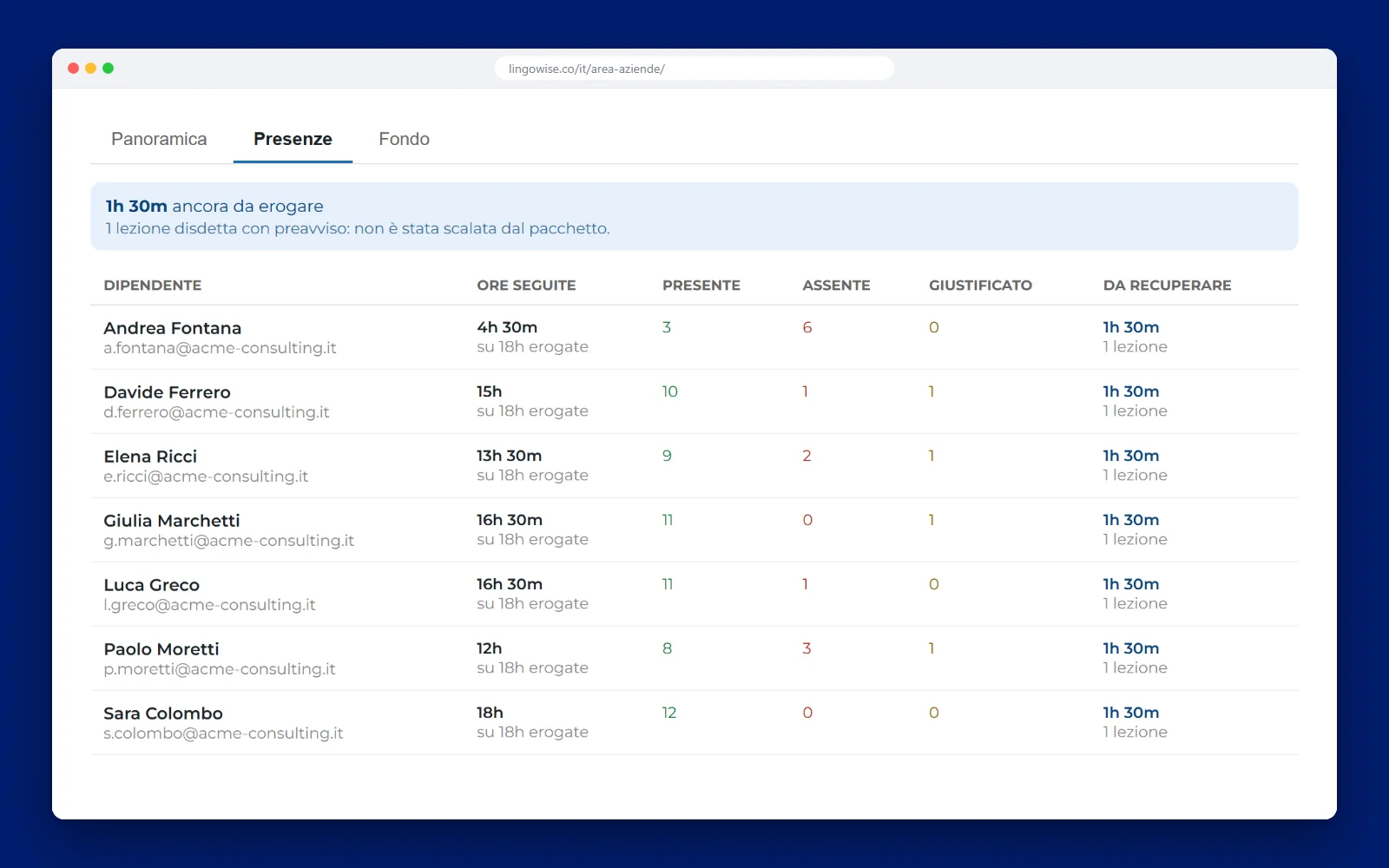
Task: Click email l.greco@acme-consulting.it
Action: (x=209, y=605)
